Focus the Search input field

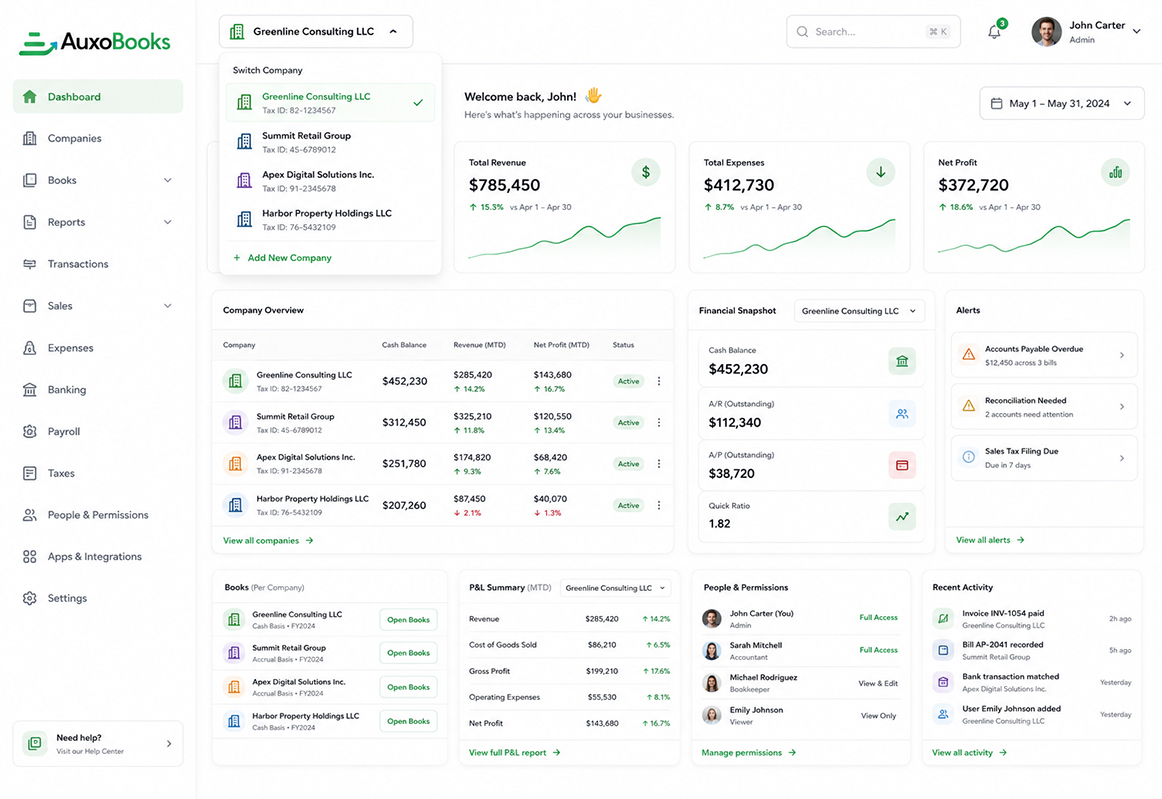coord(873,32)
